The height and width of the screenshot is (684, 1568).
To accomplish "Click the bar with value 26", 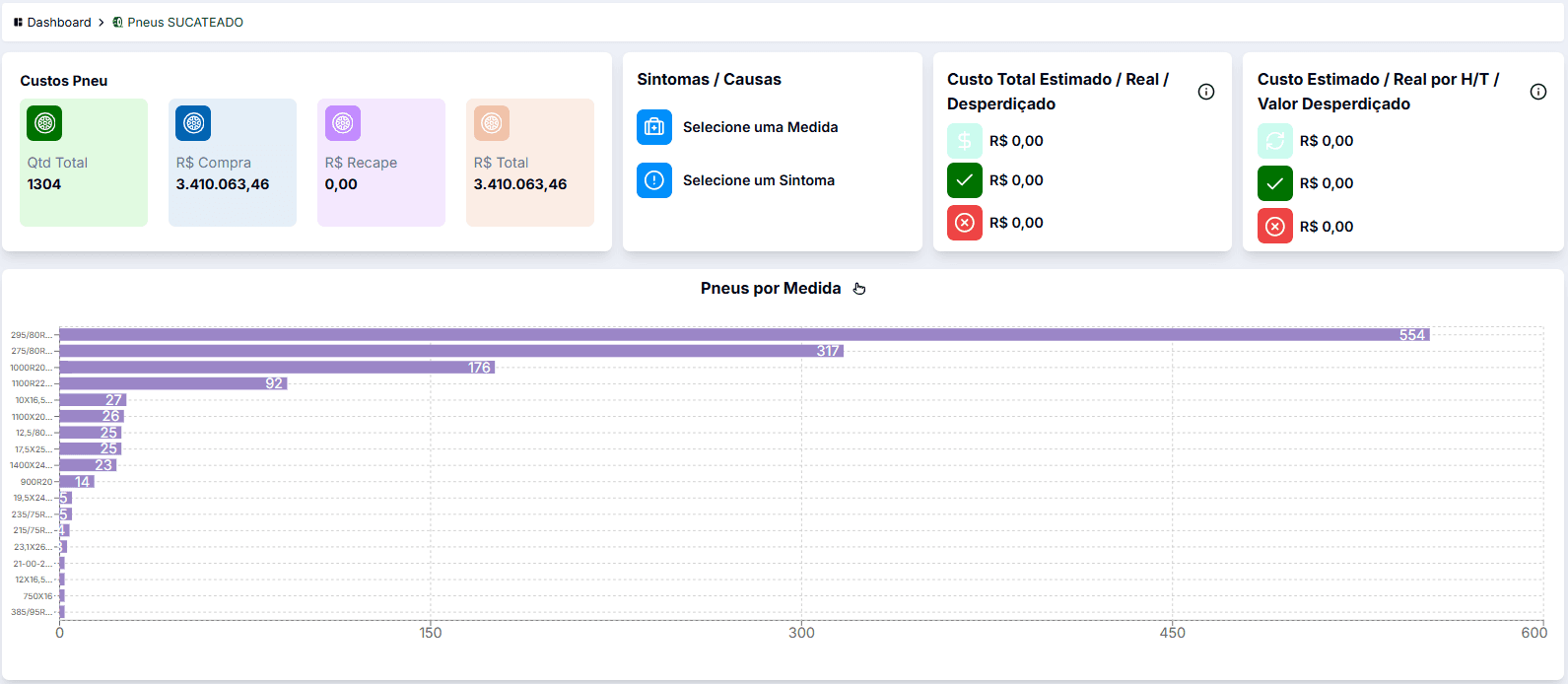I will [92, 416].
